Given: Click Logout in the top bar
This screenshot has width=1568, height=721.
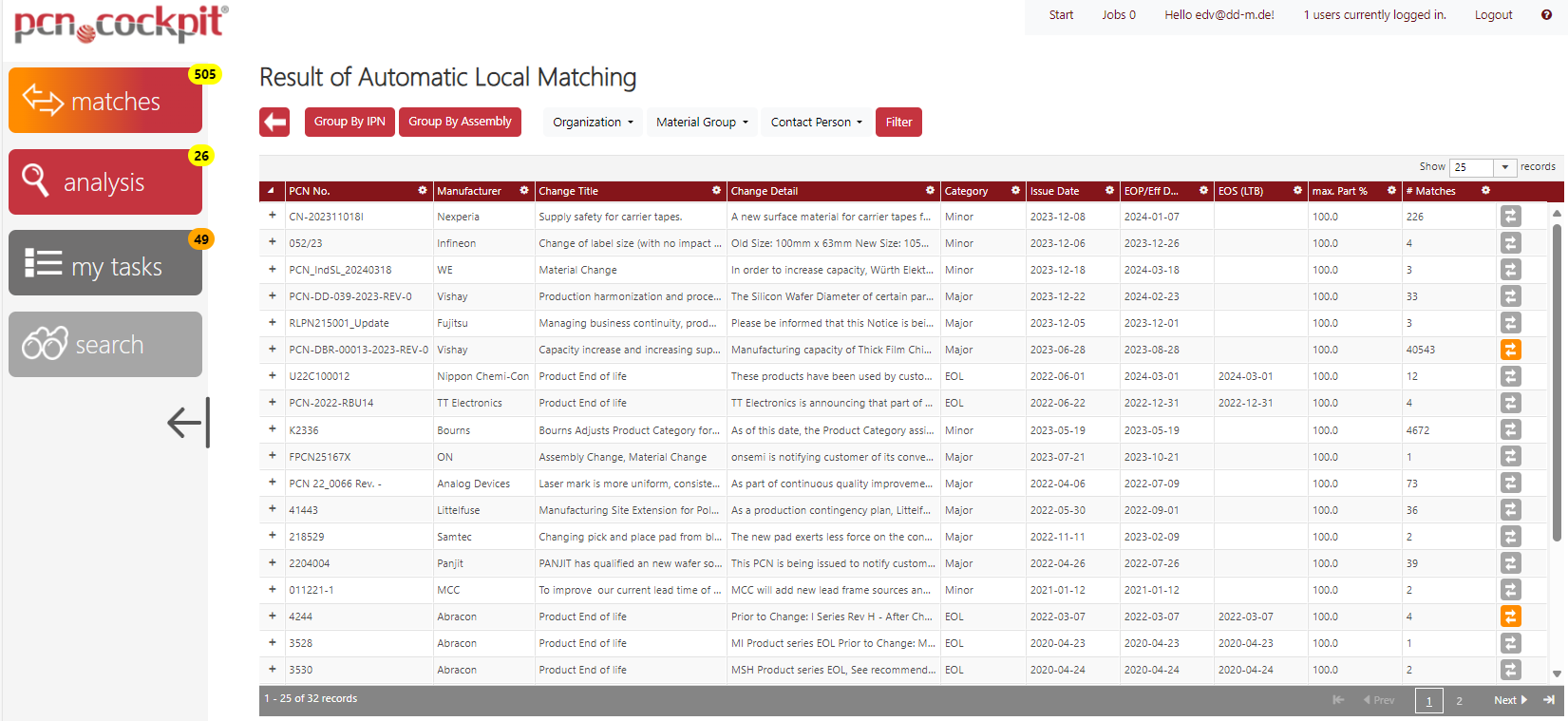Looking at the screenshot, I should [x=1493, y=15].
